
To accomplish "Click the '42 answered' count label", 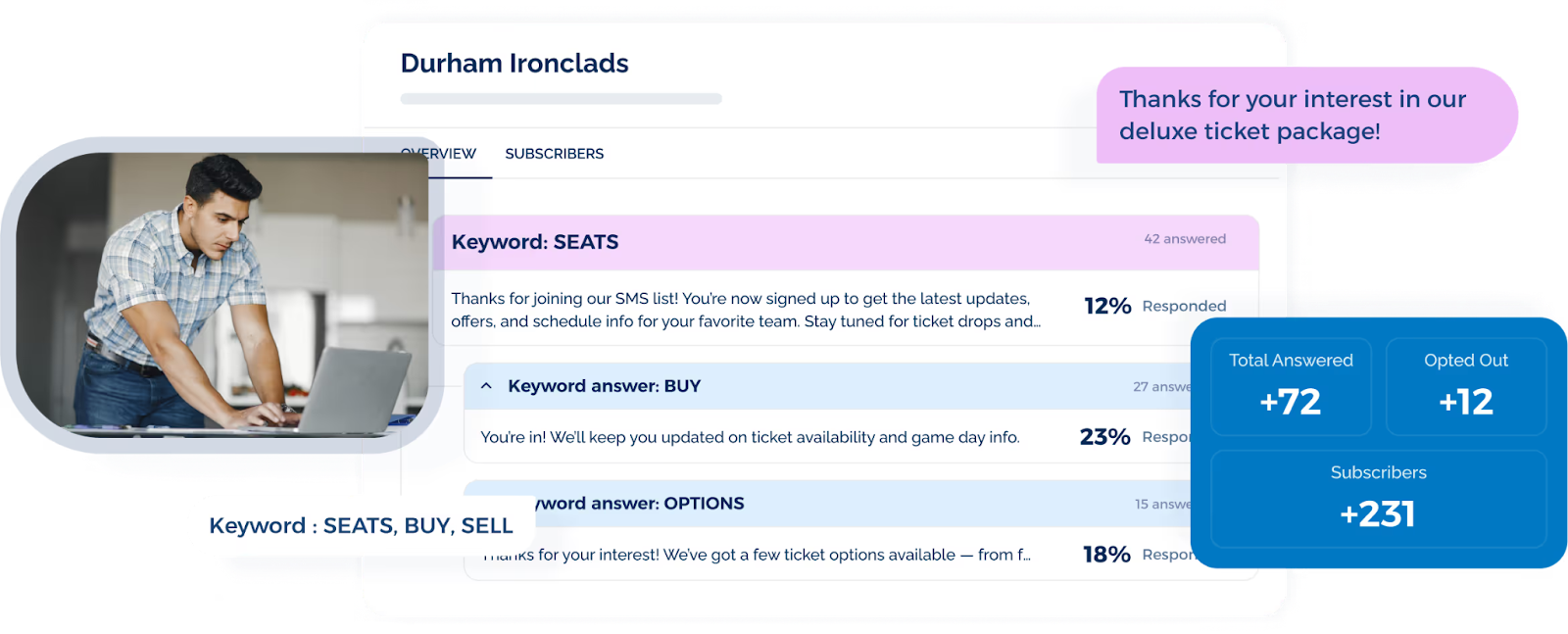I will point(1183,239).
